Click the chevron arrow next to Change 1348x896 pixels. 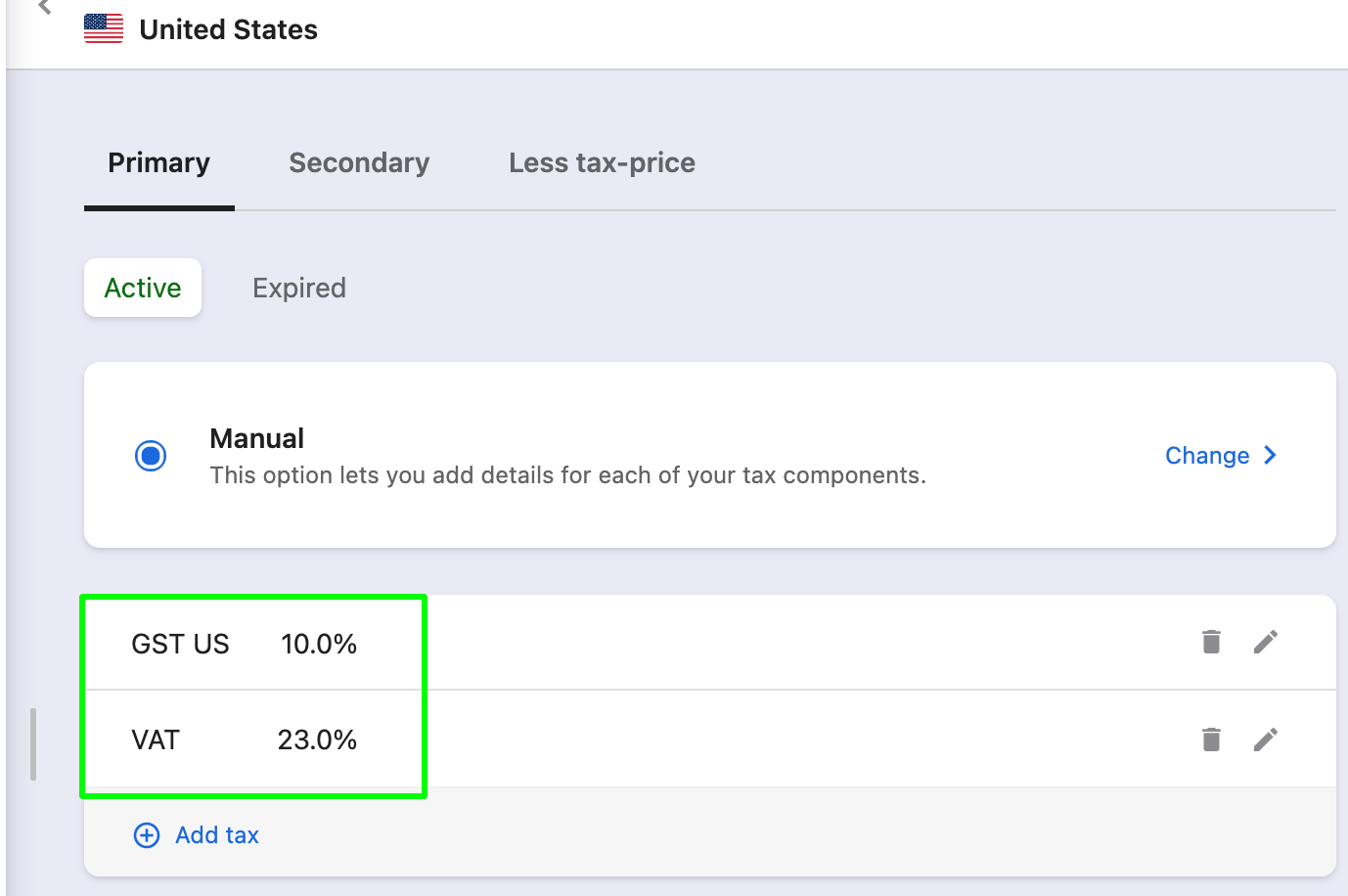[x=1270, y=455]
